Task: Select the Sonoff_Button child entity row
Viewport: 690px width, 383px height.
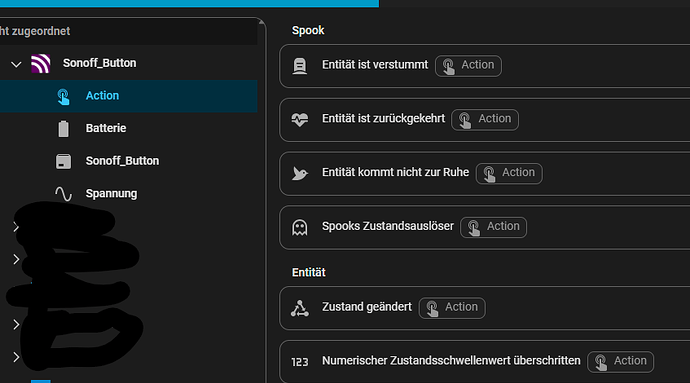Action: tap(128, 161)
